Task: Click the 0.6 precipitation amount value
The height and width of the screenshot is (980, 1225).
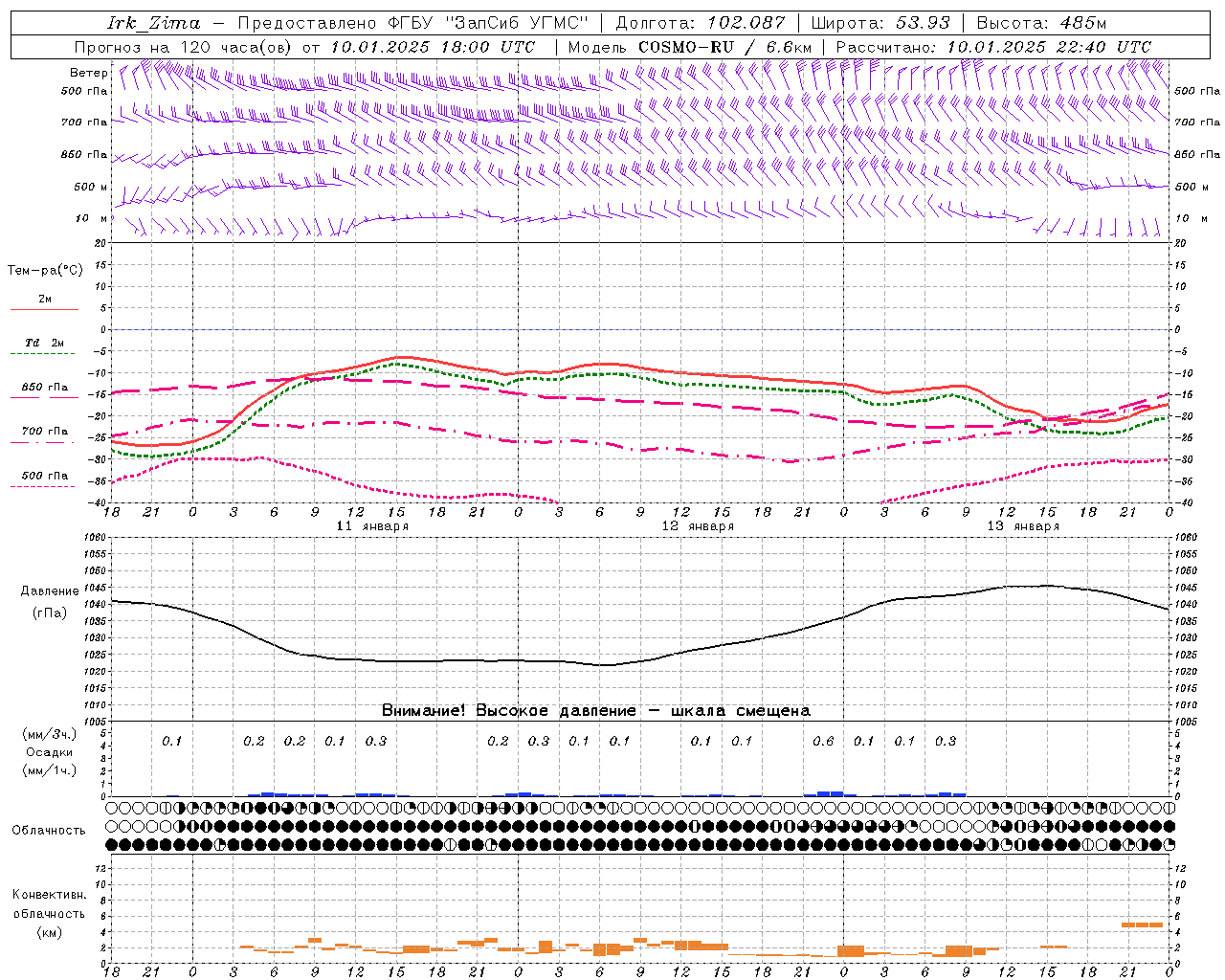Action: click(823, 741)
